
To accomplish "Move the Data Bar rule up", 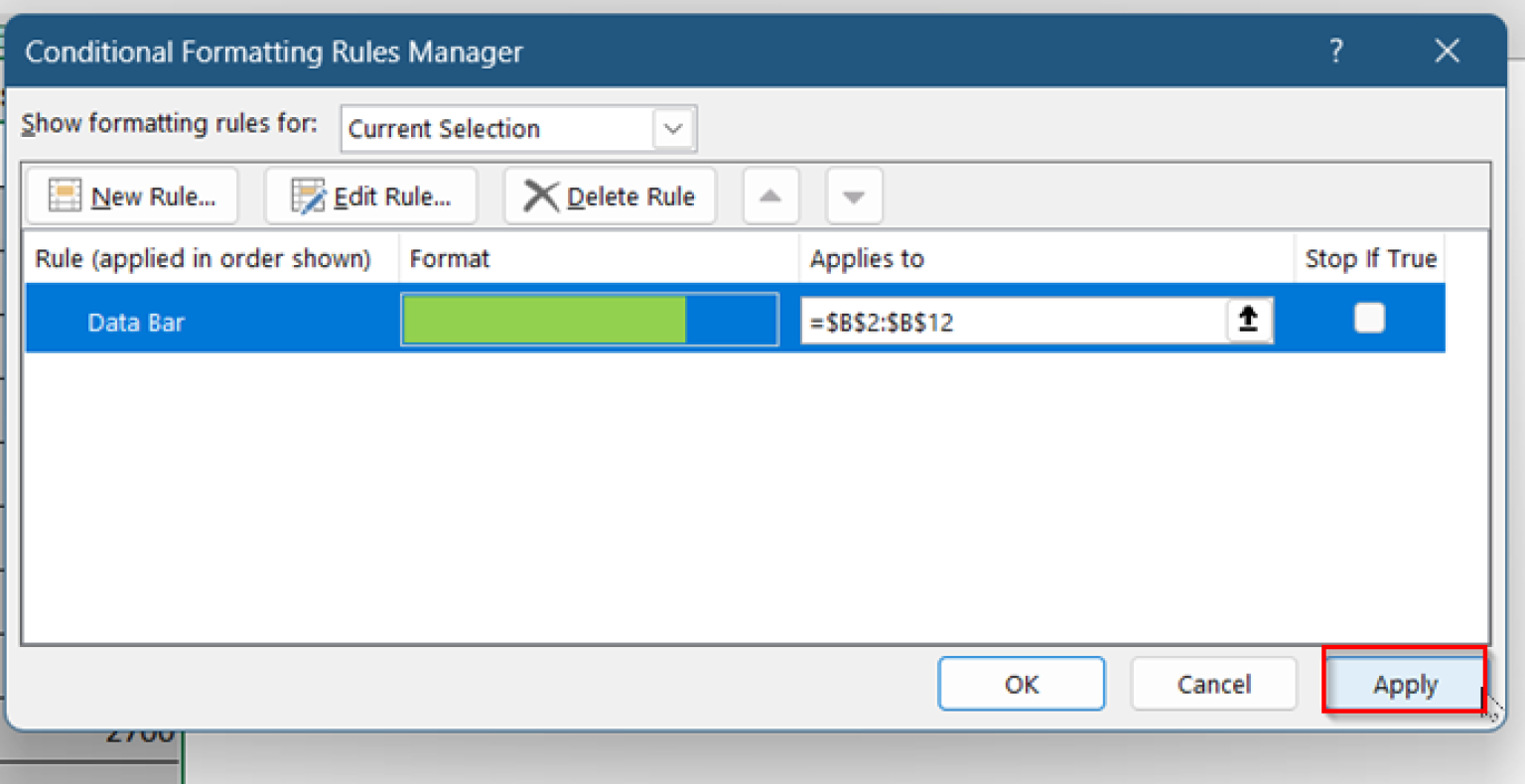I will [770, 196].
